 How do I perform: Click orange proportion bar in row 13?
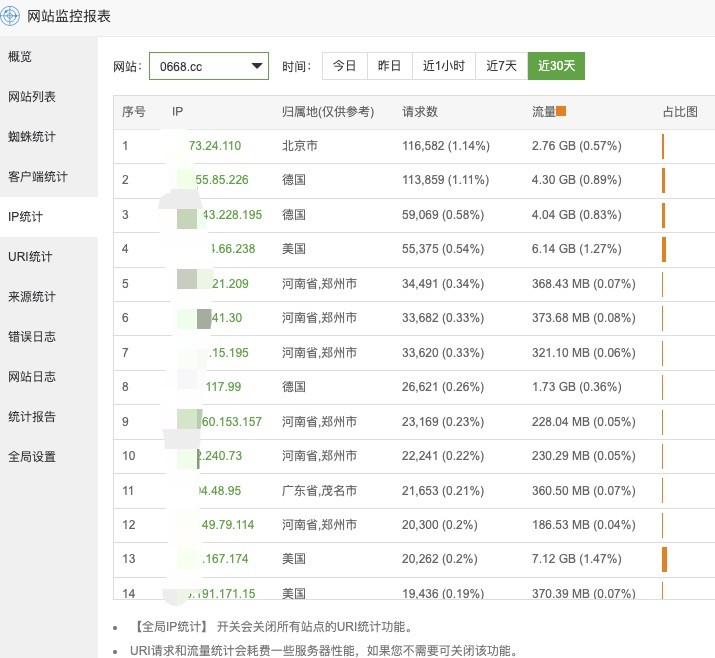pyautogui.click(x=664, y=559)
